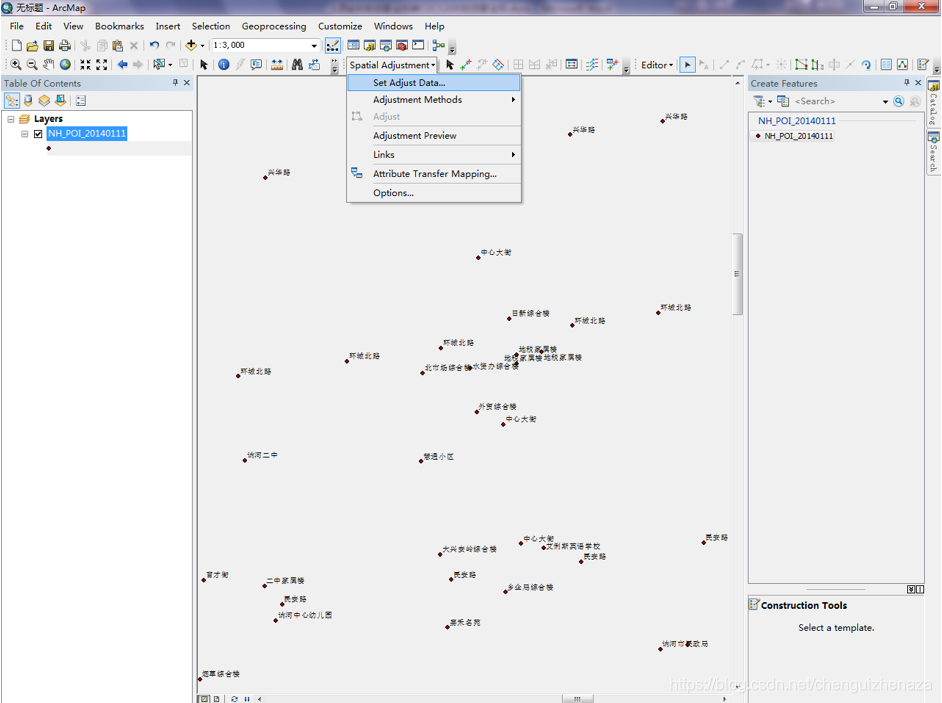Open the View Link Table icon
Image resolution: width=942 pixels, height=703 pixels.
click(572, 64)
